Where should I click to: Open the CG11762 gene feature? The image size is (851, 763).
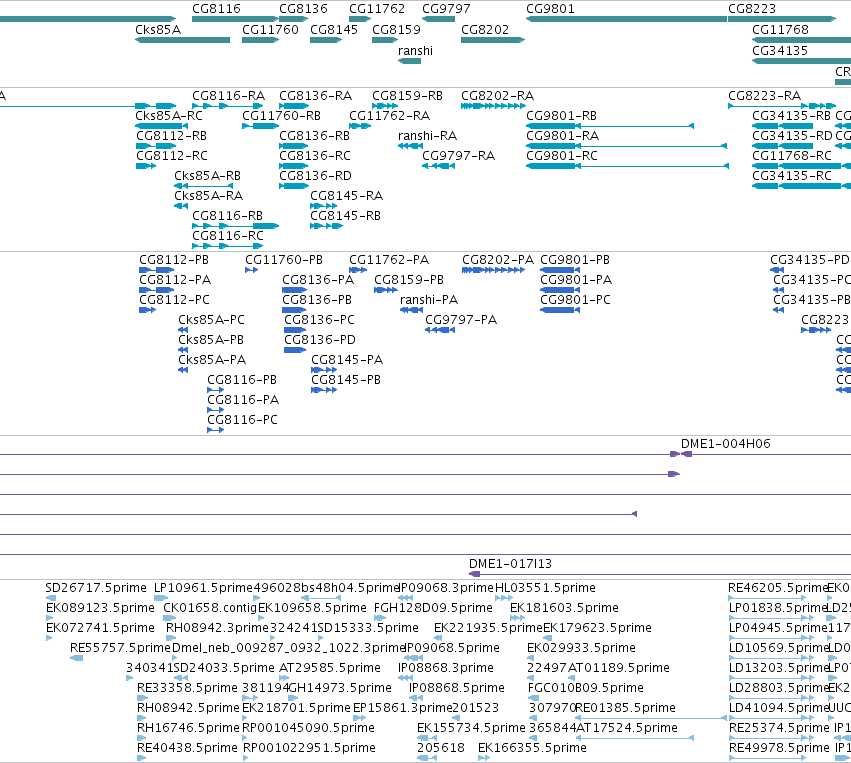(360, 19)
